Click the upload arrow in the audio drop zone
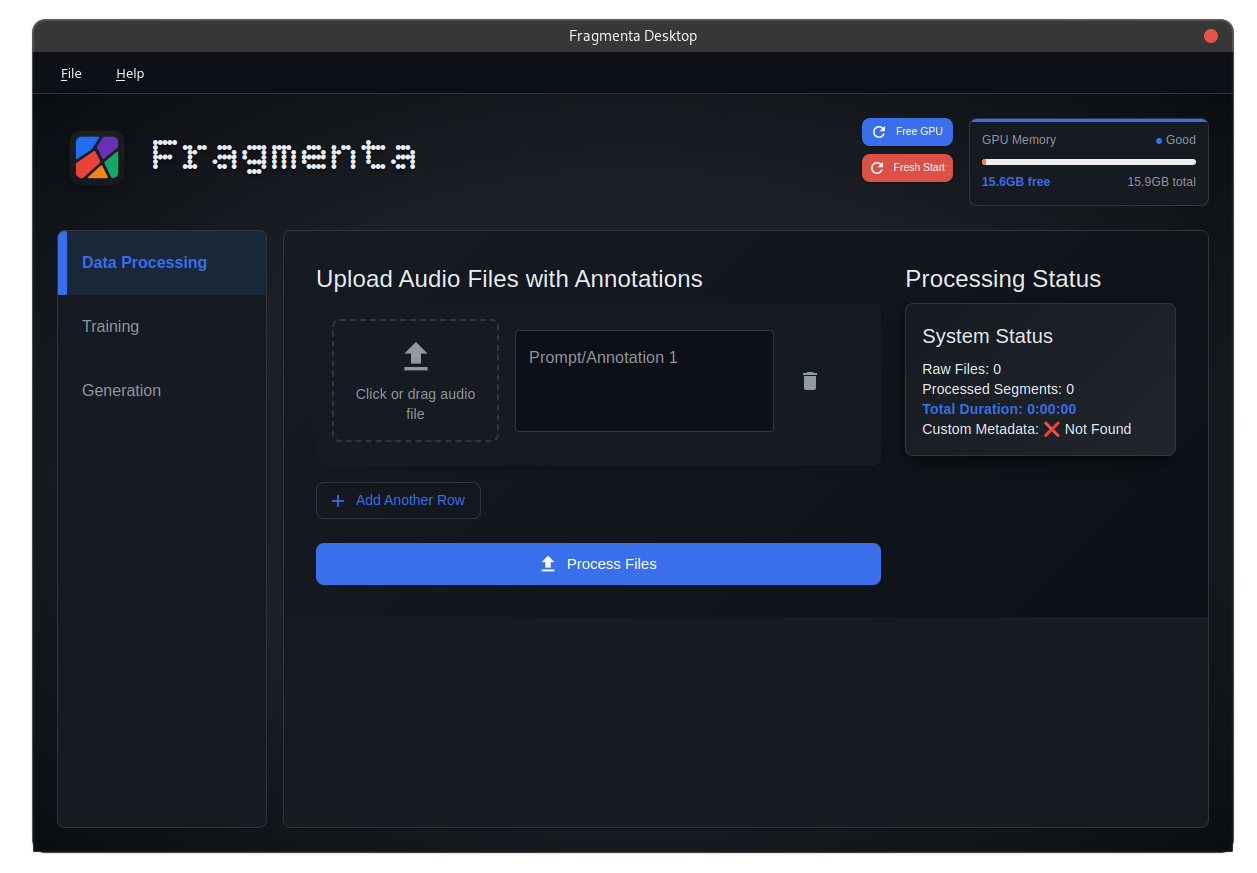Screen dimensions: 1257x873 (x=415, y=356)
